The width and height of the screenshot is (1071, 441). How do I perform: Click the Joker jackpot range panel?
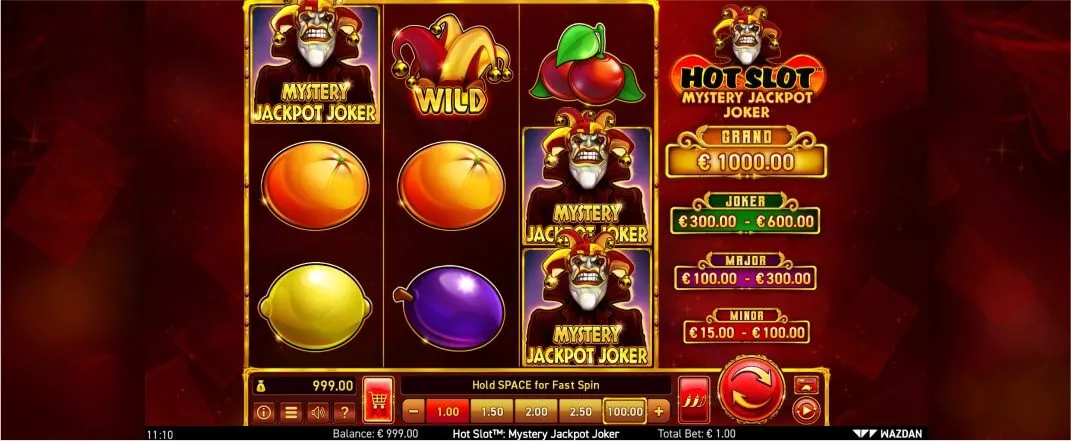pyautogui.click(x=745, y=214)
